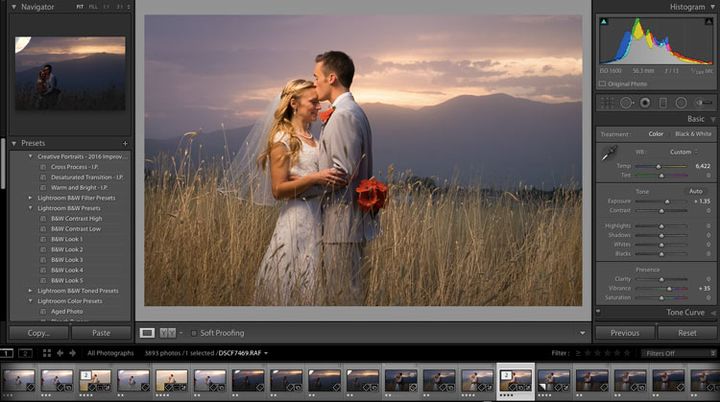Select the White Balance eyedropper tool

click(x=608, y=154)
